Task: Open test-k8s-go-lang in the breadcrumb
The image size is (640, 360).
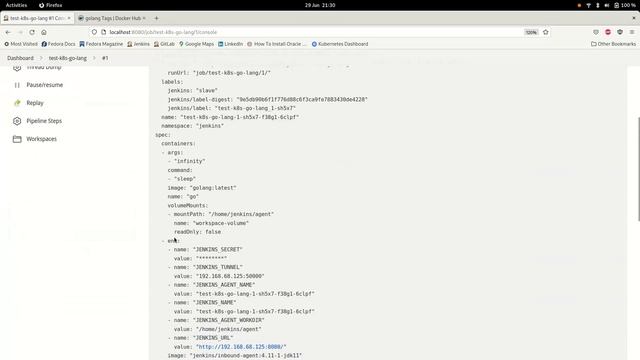Action: point(68,58)
